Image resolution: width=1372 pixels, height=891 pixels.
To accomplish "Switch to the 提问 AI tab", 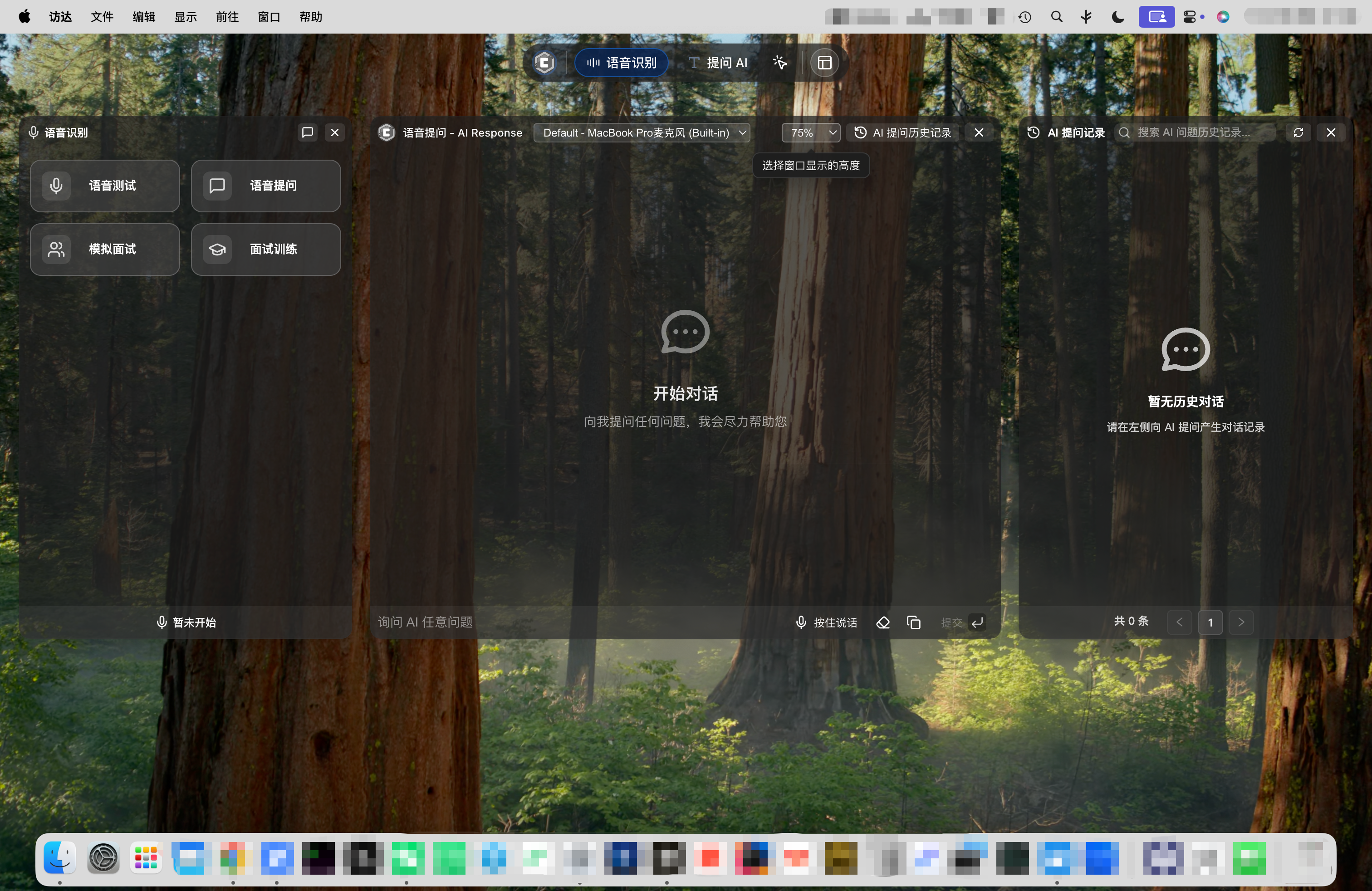I will [x=718, y=62].
